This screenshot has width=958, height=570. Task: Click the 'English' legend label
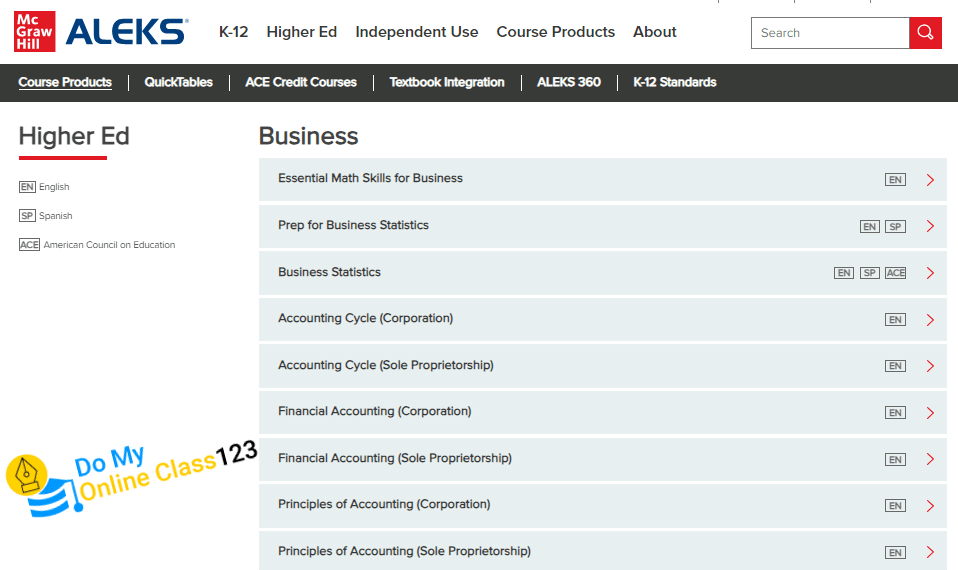tap(54, 187)
